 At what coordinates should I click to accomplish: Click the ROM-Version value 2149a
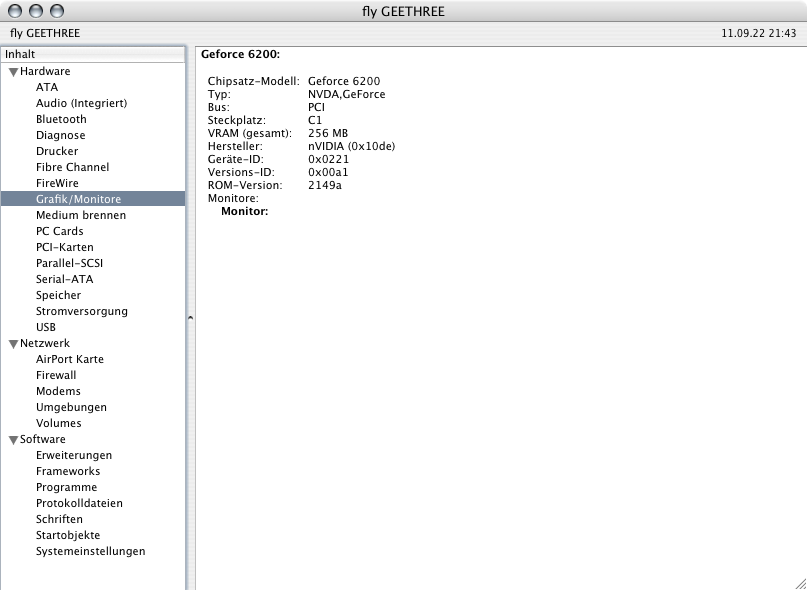(x=325, y=185)
